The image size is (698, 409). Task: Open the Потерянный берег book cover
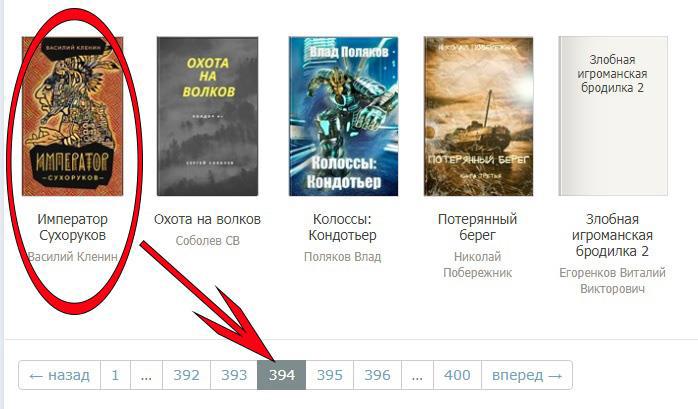pyautogui.click(x=478, y=116)
